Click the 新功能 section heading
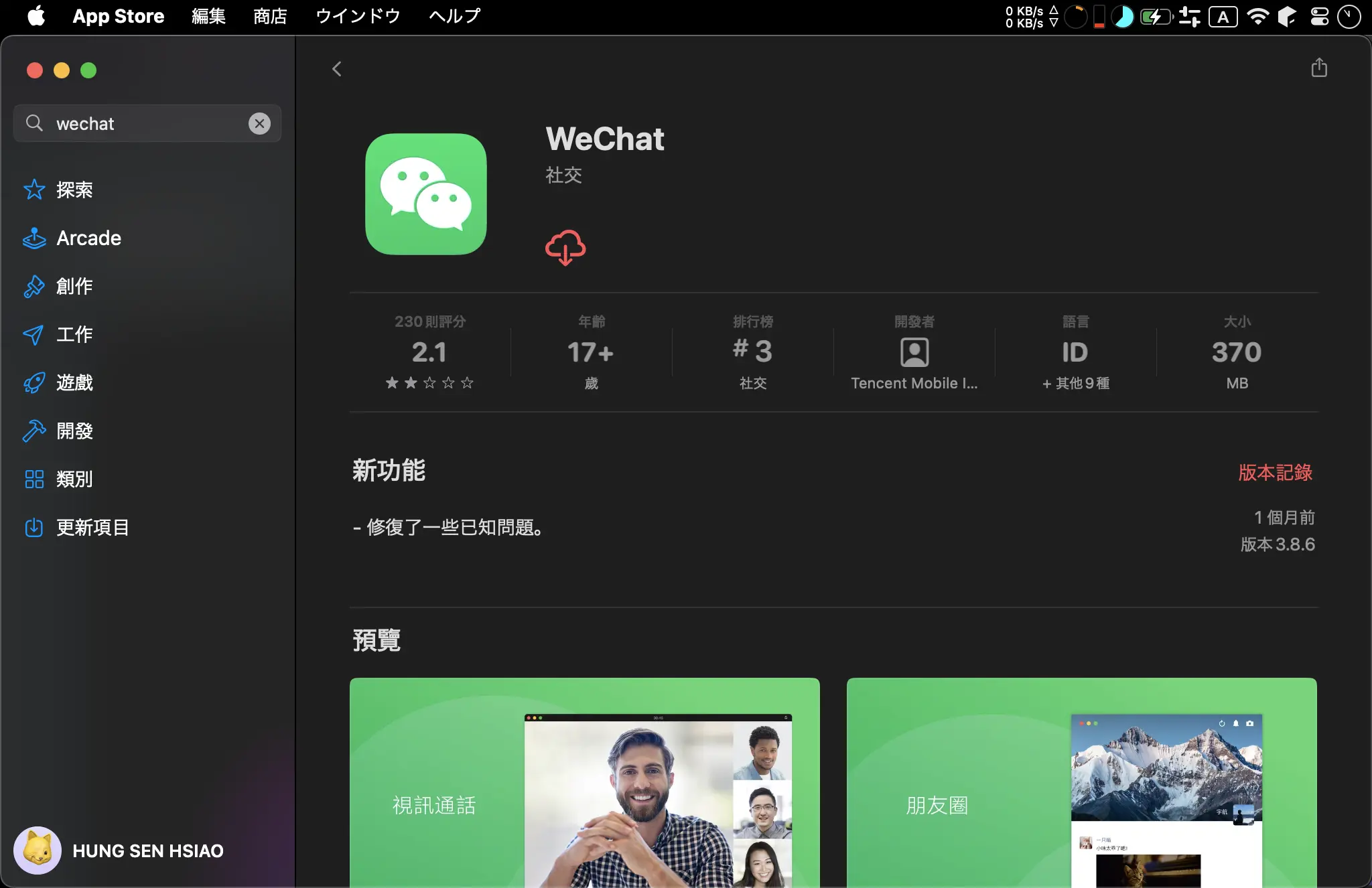This screenshot has height=888, width=1372. (389, 470)
